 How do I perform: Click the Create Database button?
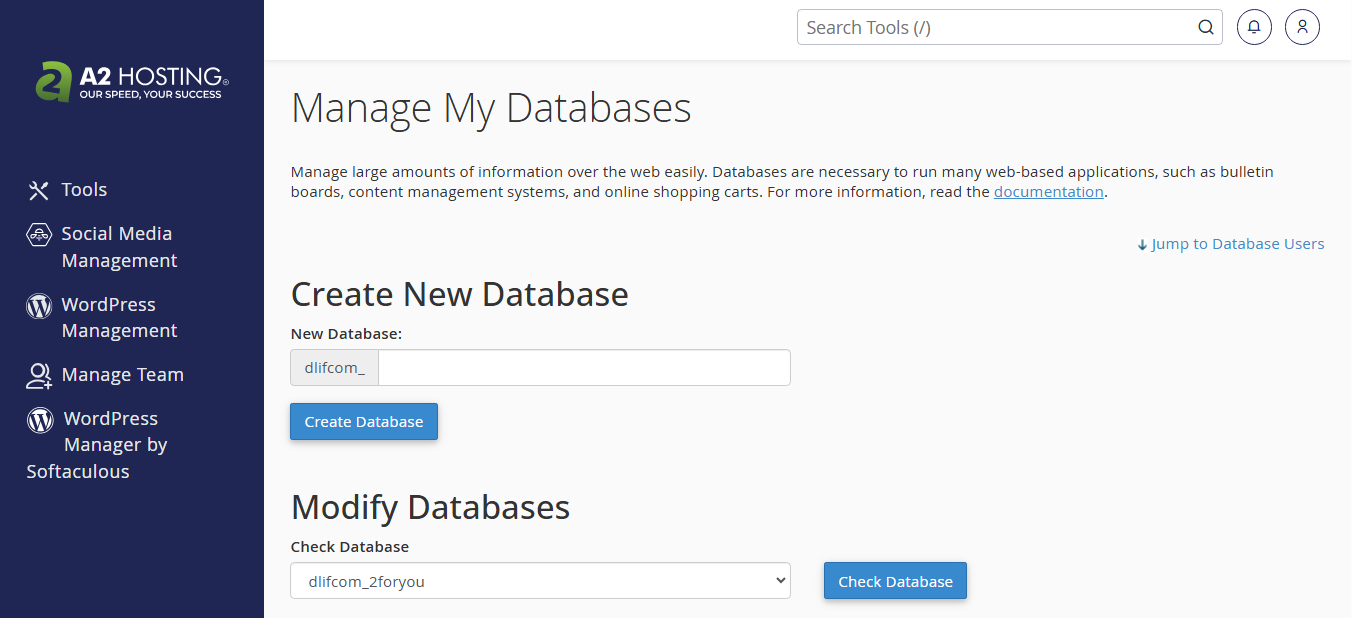tap(363, 421)
